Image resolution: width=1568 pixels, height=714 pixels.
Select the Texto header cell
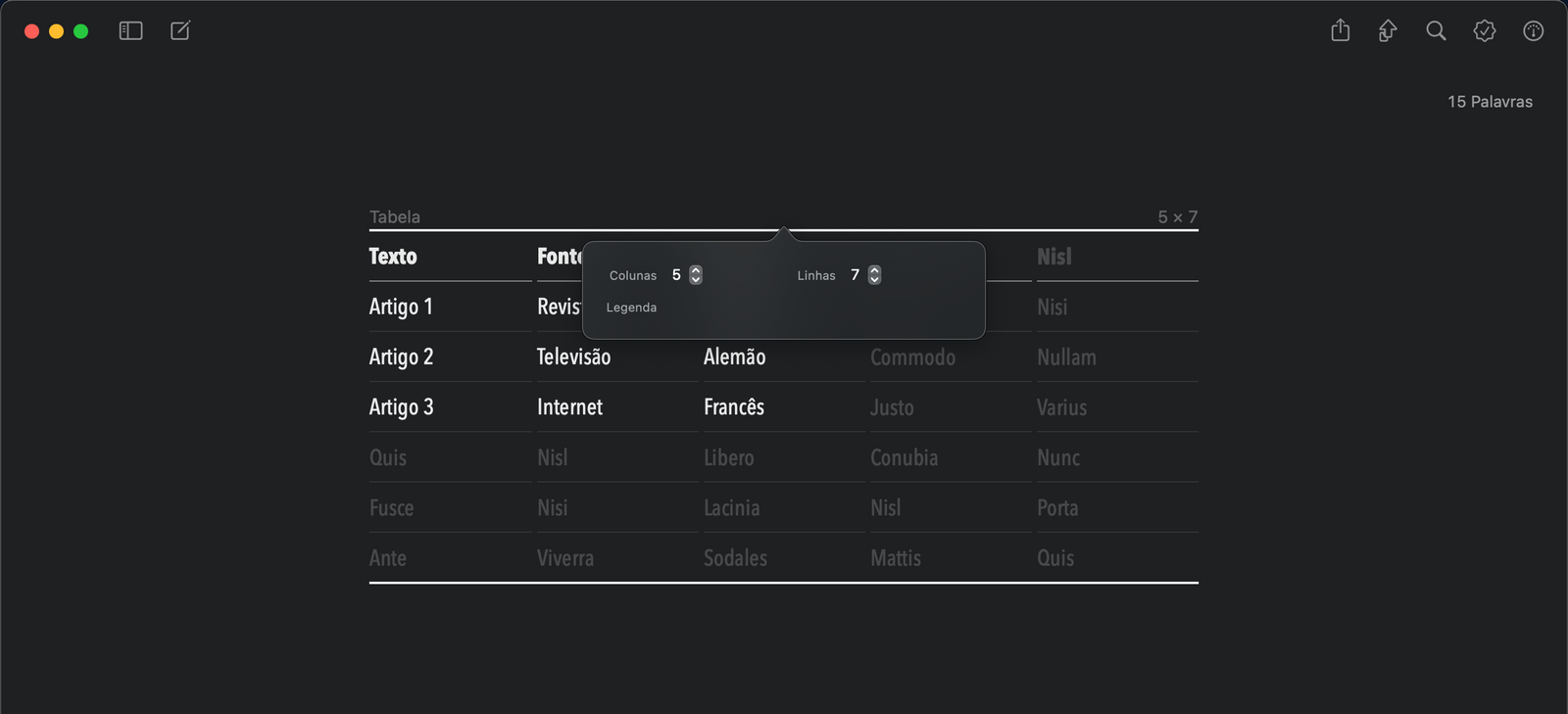click(x=393, y=257)
